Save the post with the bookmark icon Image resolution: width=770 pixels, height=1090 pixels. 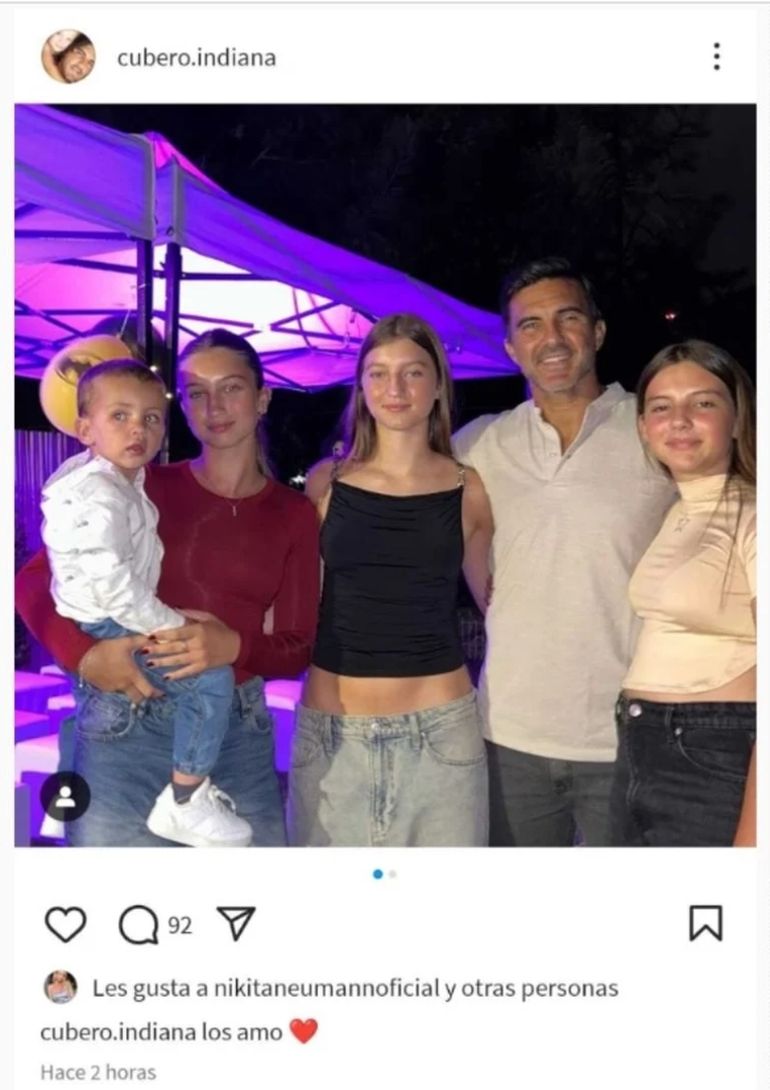coord(705,923)
